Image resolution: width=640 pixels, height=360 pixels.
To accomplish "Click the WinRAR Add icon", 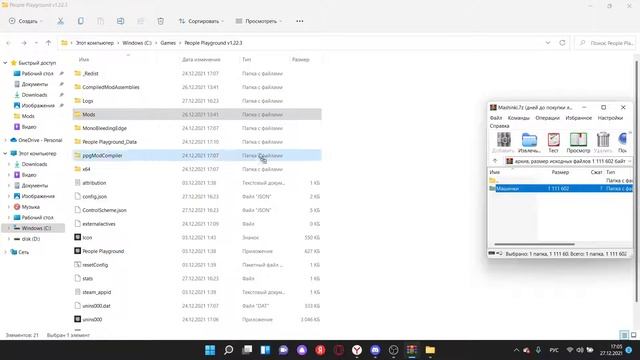I will tap(503, 142).
